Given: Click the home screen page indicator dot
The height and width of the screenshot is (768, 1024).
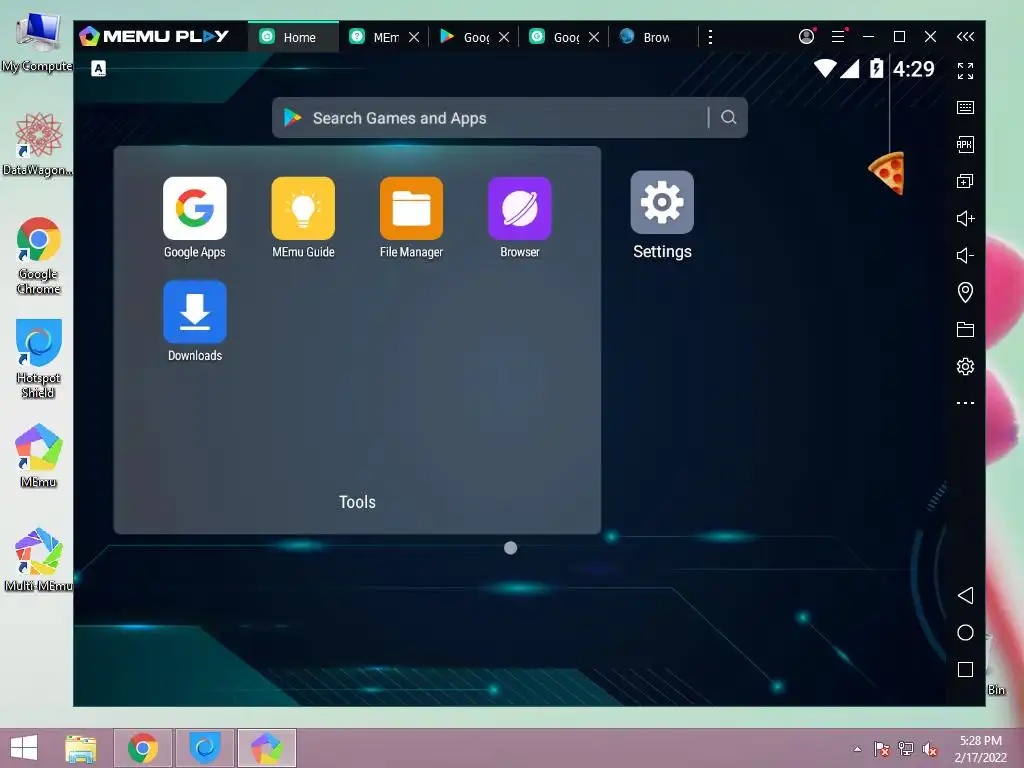Looking at the screenshot, I should pyautogui.click(x=511, y=548).
